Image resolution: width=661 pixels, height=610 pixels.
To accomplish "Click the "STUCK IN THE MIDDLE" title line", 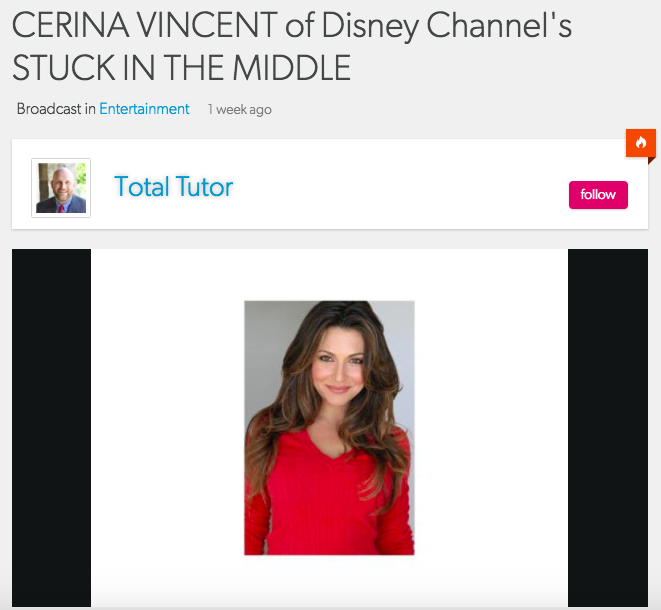I will 182,67.
